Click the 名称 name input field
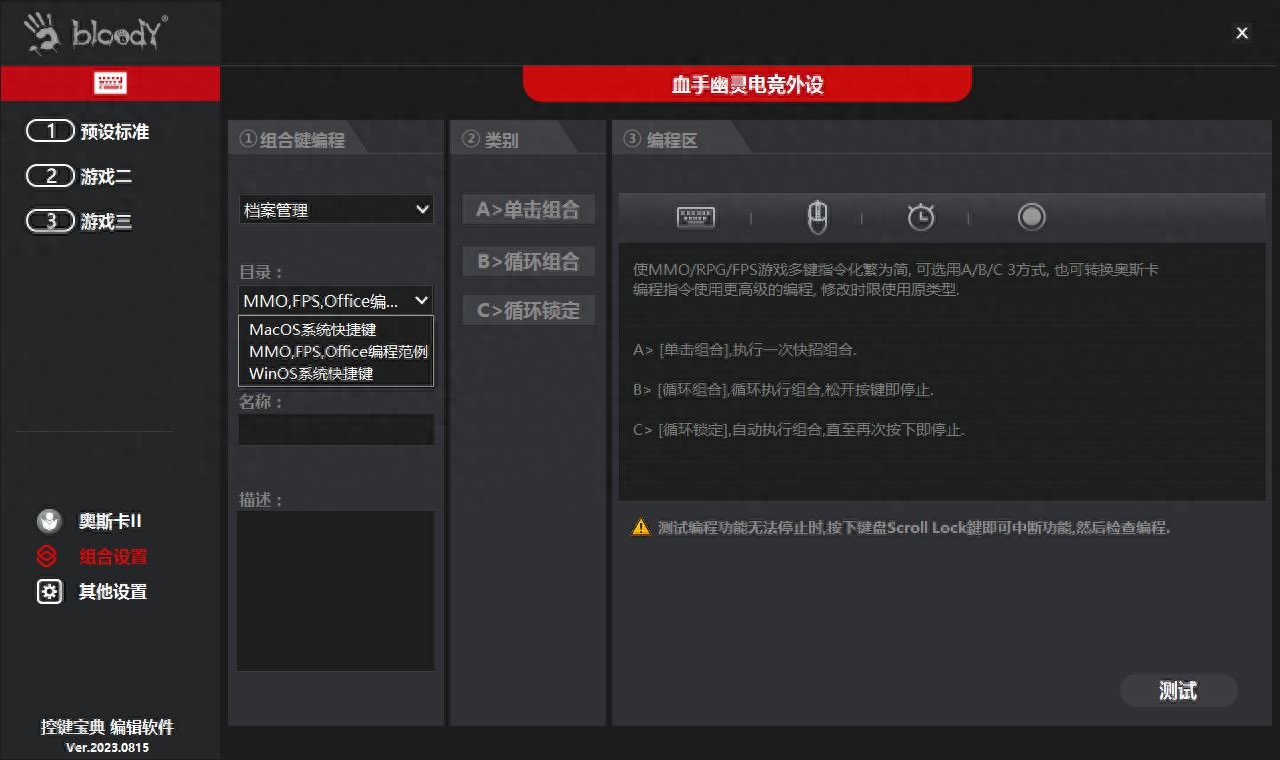 click(x=336, y=430)
